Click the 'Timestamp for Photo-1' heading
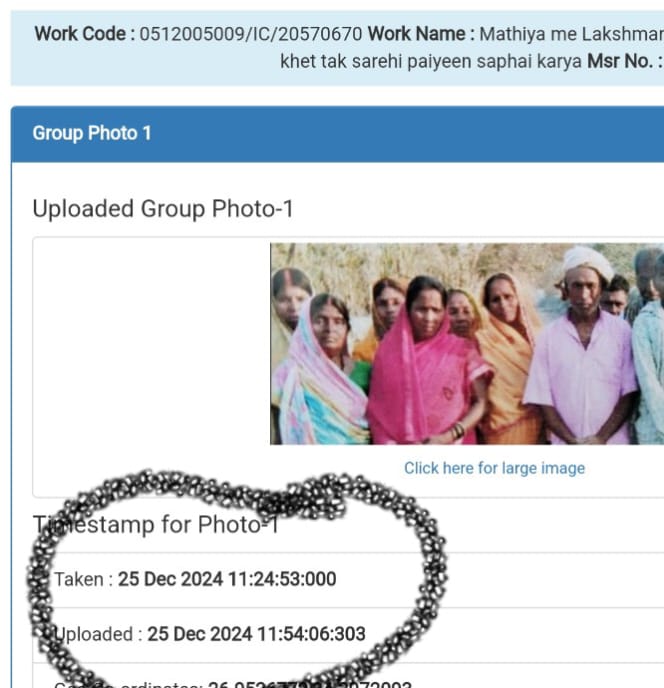Viewport: 664px width, 688px height. click(156, 524)
